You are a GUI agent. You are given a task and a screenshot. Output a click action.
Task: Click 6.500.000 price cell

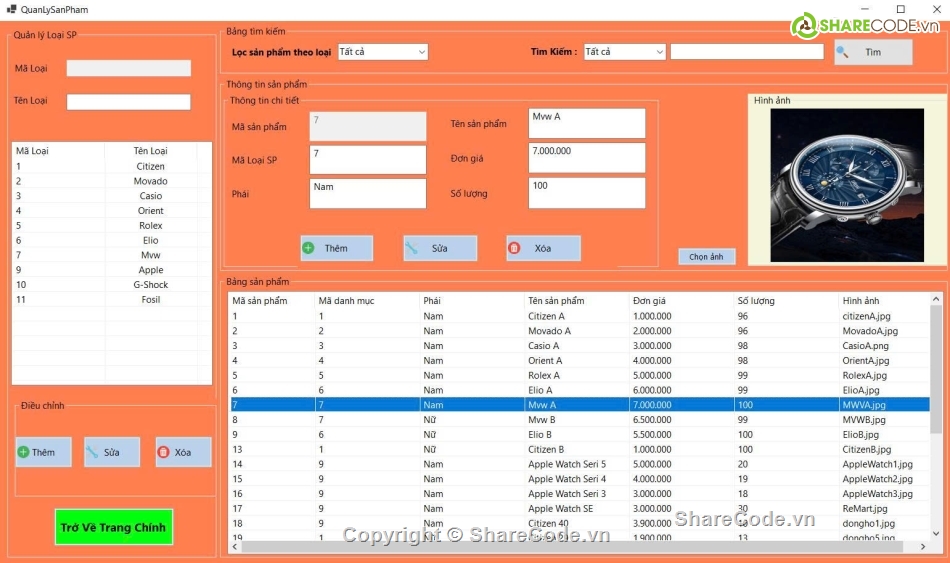[x=681, y=420]
